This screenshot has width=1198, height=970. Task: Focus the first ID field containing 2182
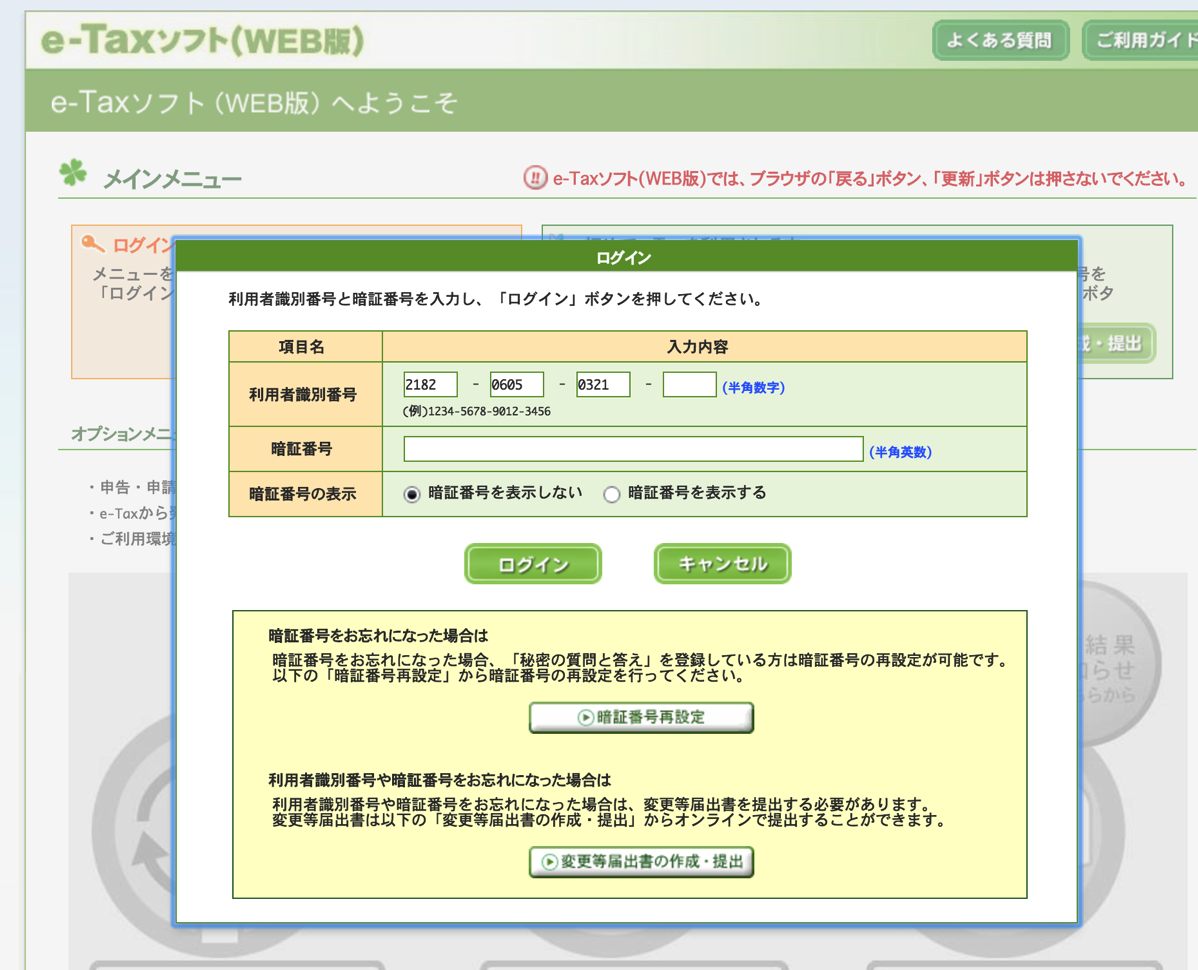(430, 384)
